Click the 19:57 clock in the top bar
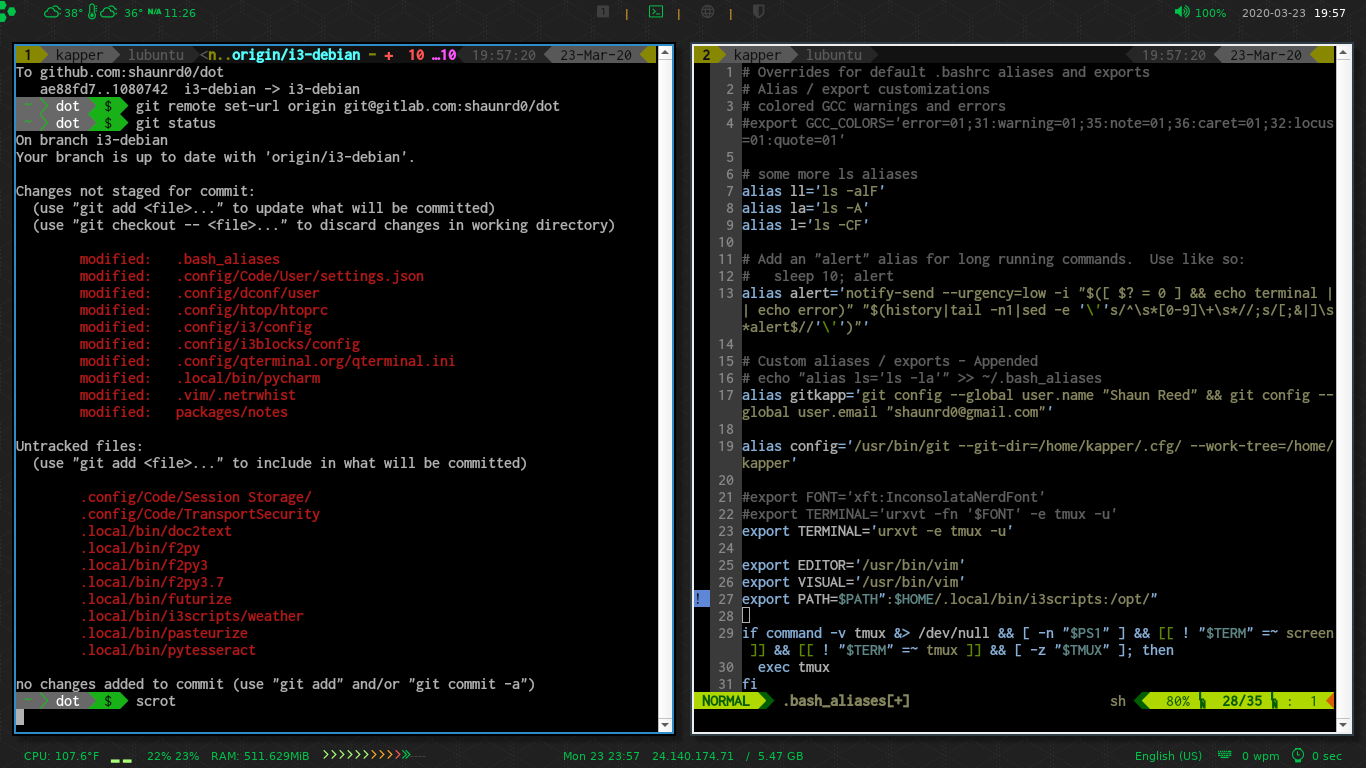The image size is (1366, 768). [1330, 13]
